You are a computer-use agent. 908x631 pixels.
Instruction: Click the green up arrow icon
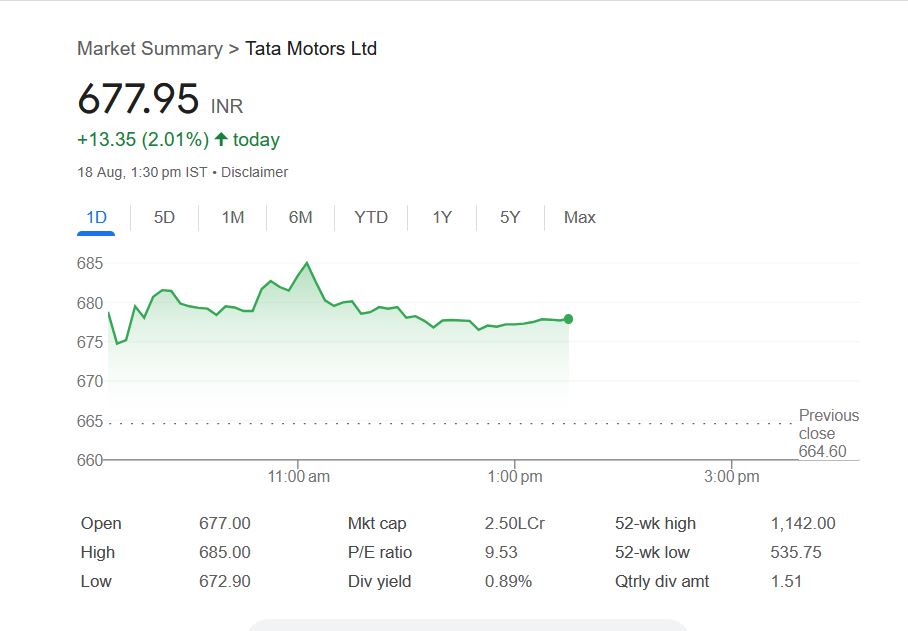pos(221,139)
